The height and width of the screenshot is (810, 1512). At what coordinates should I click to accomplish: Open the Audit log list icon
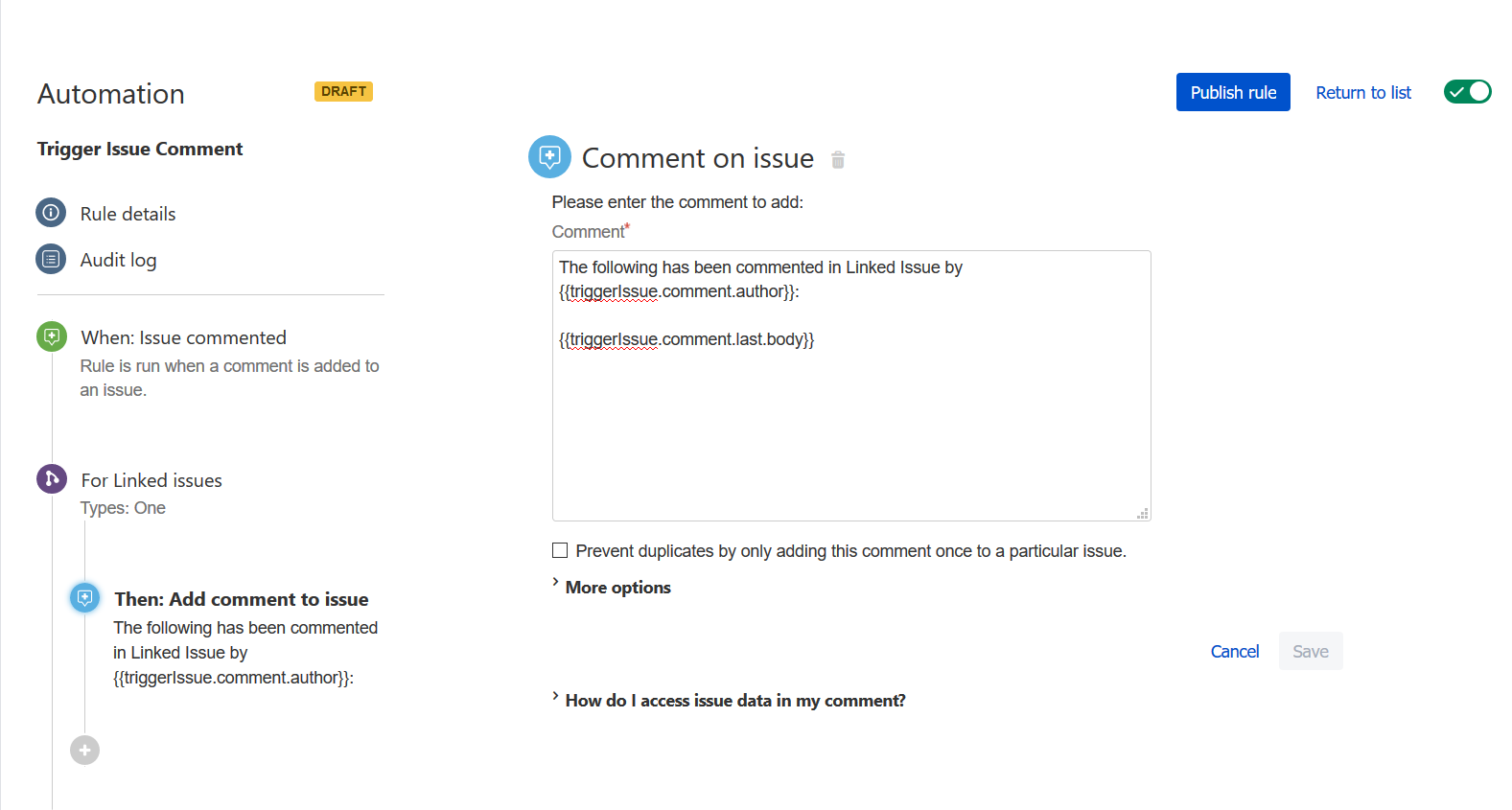[x=51, y=259]
